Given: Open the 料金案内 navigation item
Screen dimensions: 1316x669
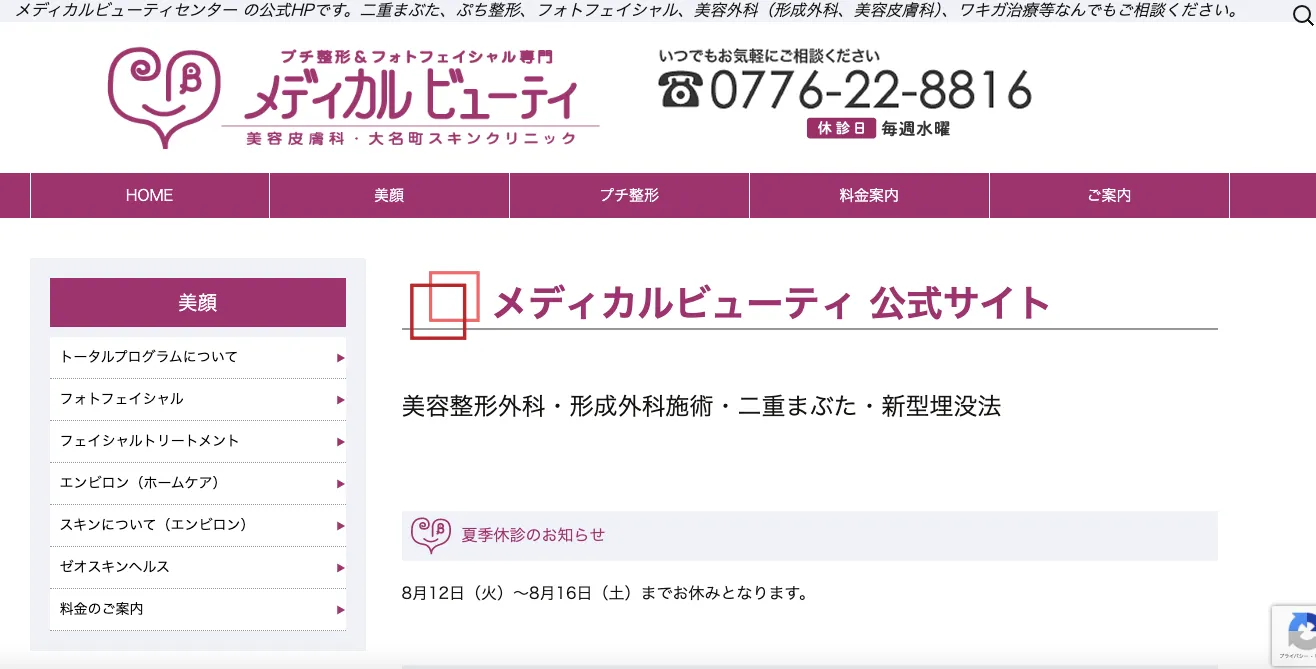Looking at the screenshot, I should coord(869,195).
